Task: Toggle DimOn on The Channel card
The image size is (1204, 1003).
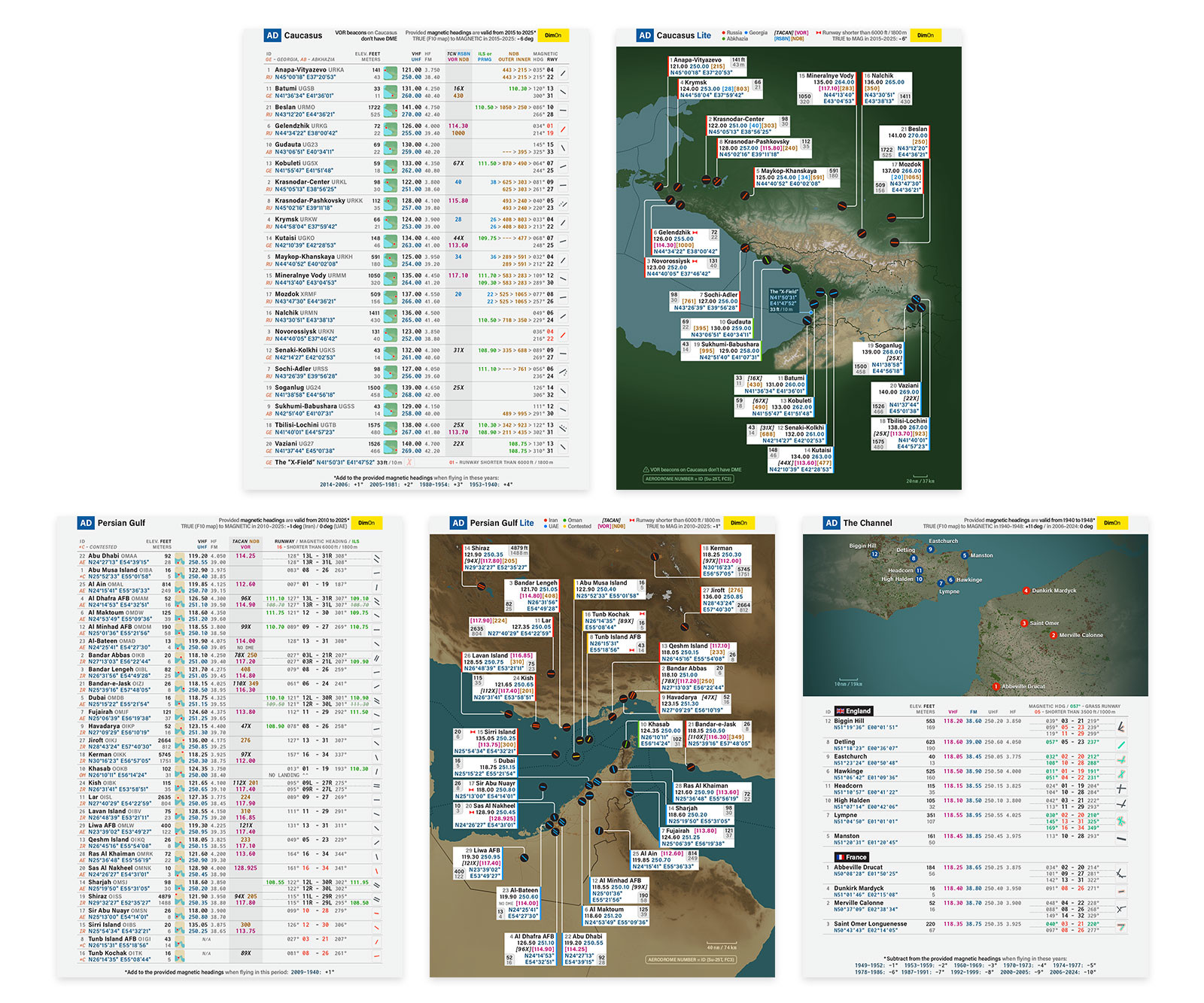Action: pos(1112,523)
